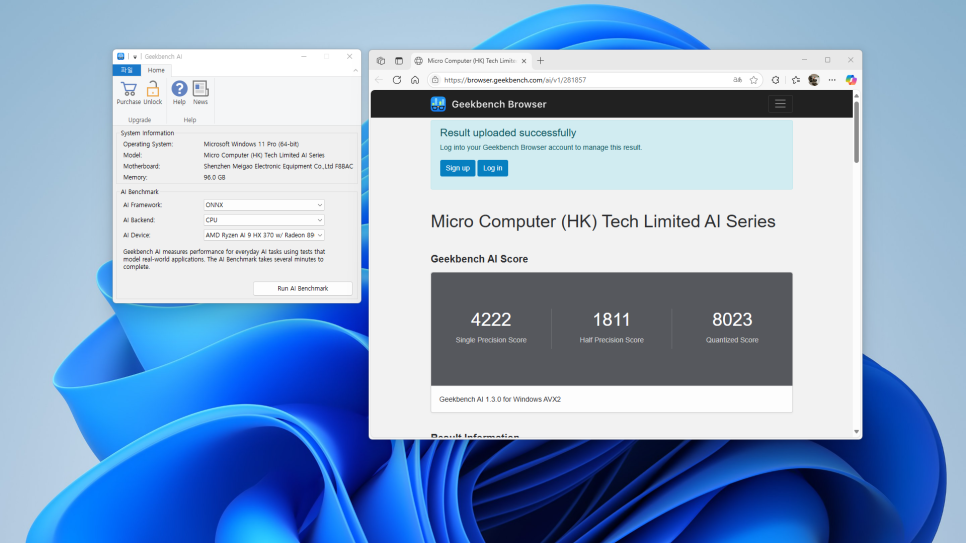Go to browser home page icon

coord(415,80)
